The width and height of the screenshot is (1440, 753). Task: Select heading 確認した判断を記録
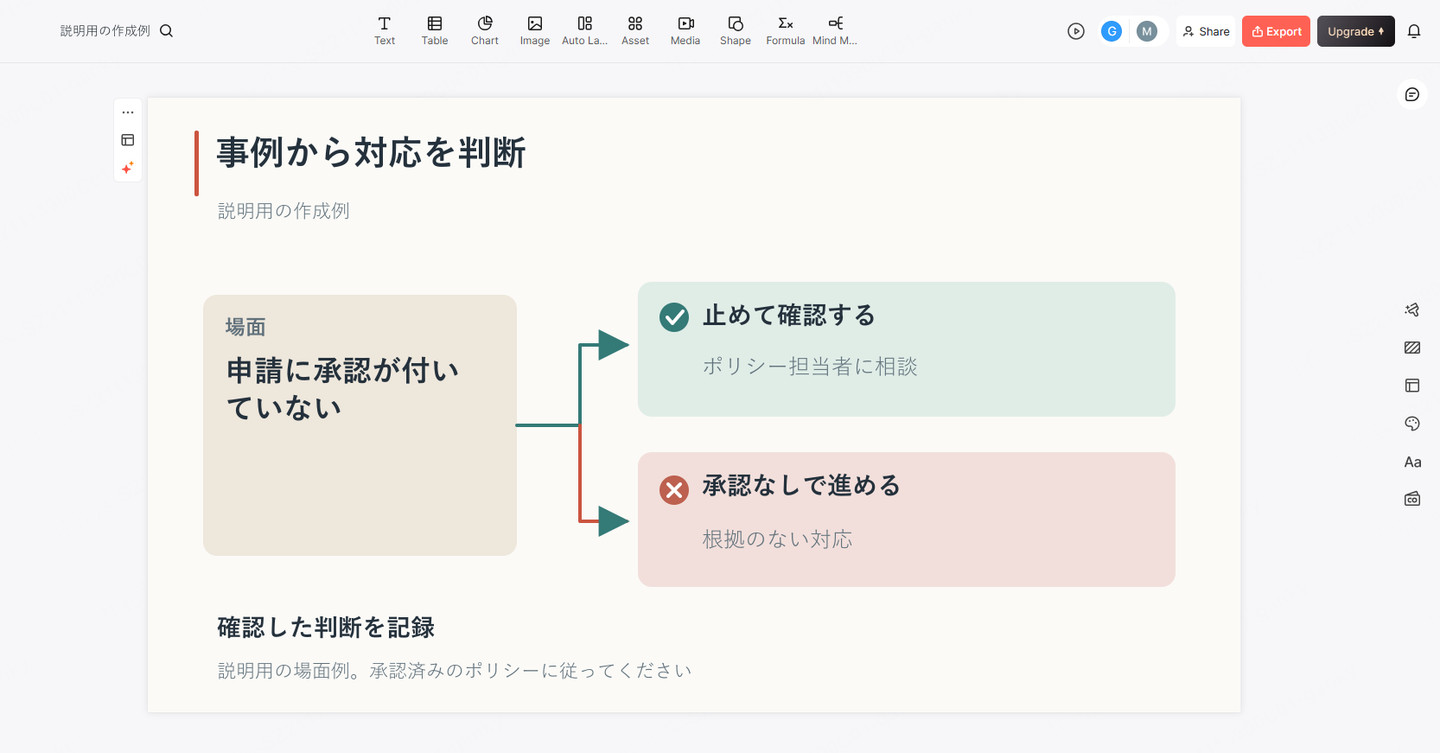326,628
